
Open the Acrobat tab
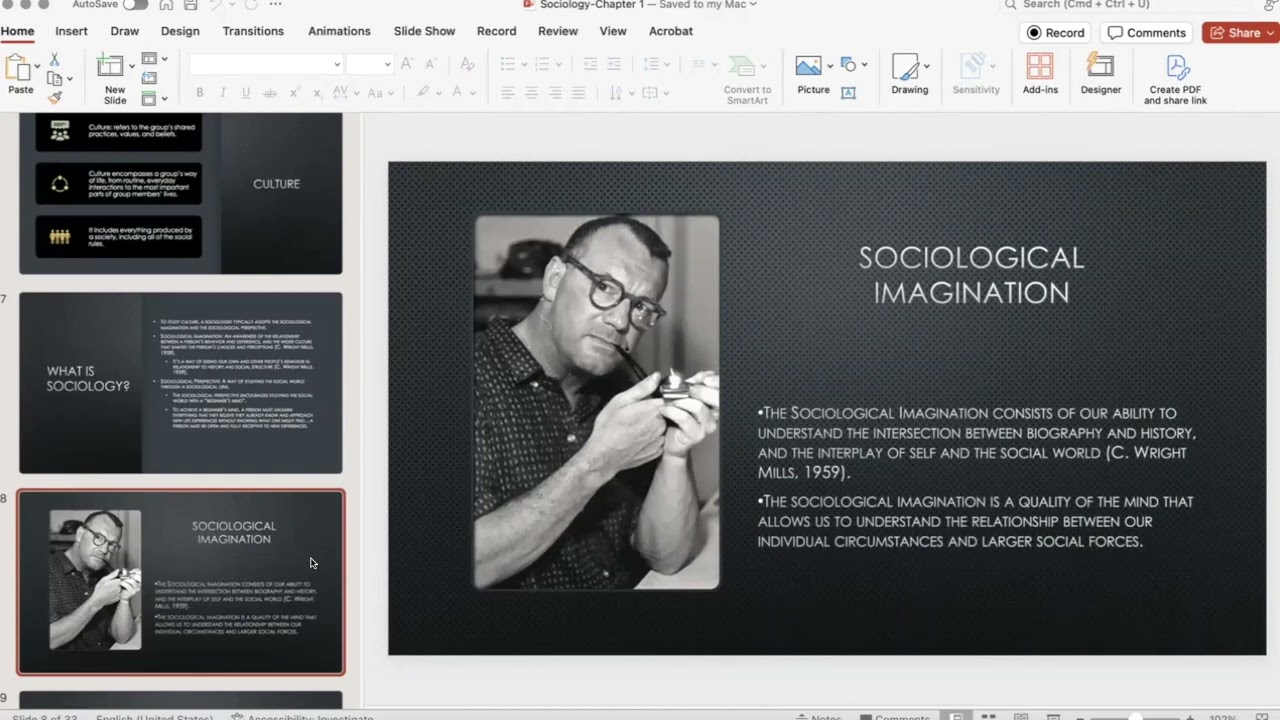coord(671,31)
